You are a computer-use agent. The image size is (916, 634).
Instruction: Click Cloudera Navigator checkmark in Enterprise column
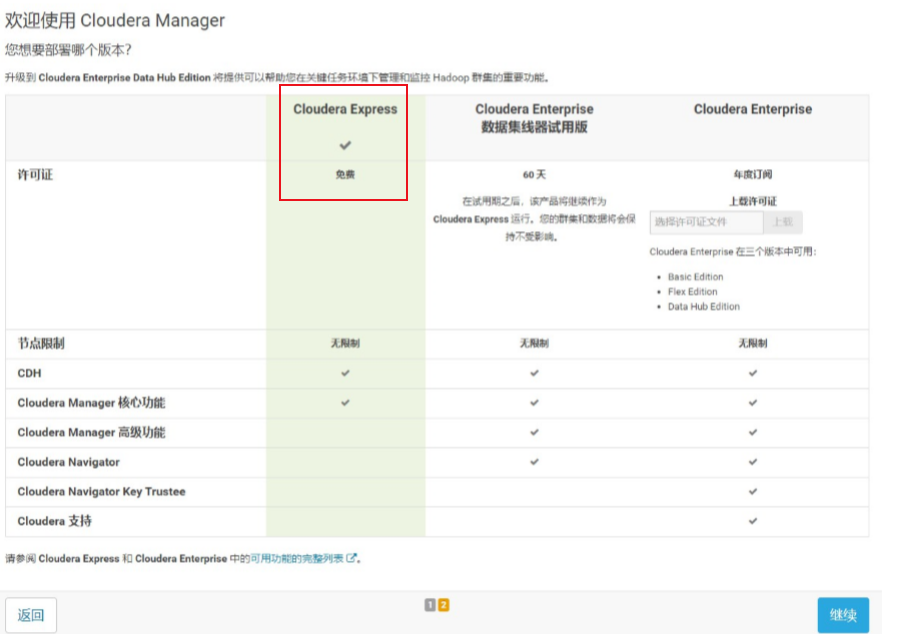[x=752, y=462]
